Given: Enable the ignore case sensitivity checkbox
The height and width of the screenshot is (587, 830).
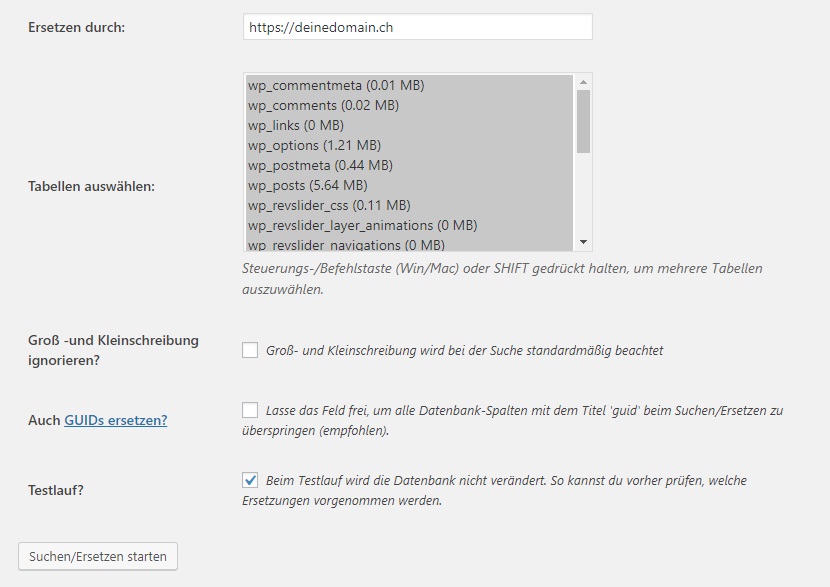Looking at the screenshot, I should [x=250, y=350].
